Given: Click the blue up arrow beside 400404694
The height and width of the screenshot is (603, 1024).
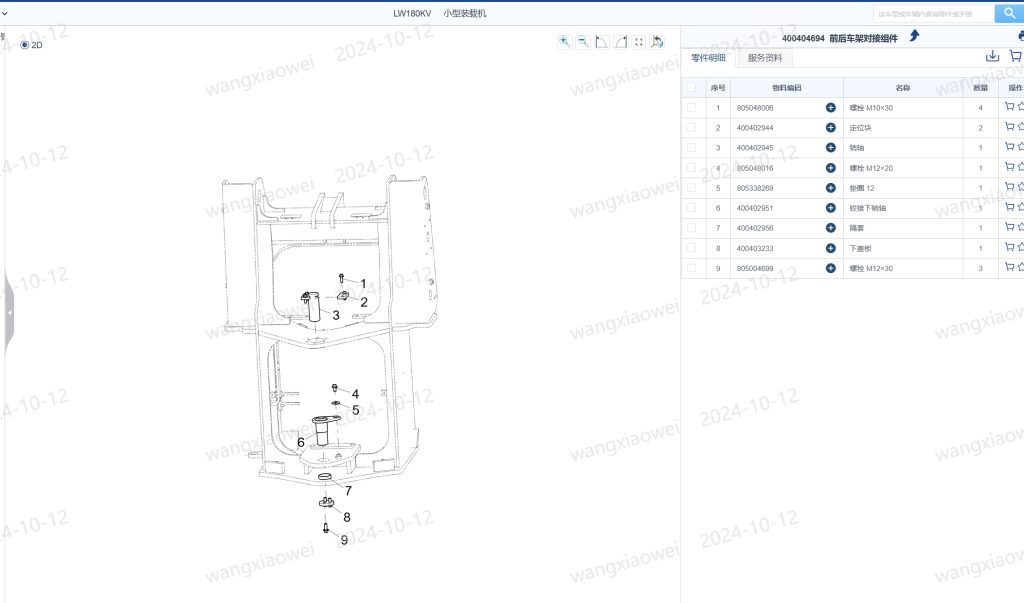Looking at the screenshot, I should coord(914,36).
